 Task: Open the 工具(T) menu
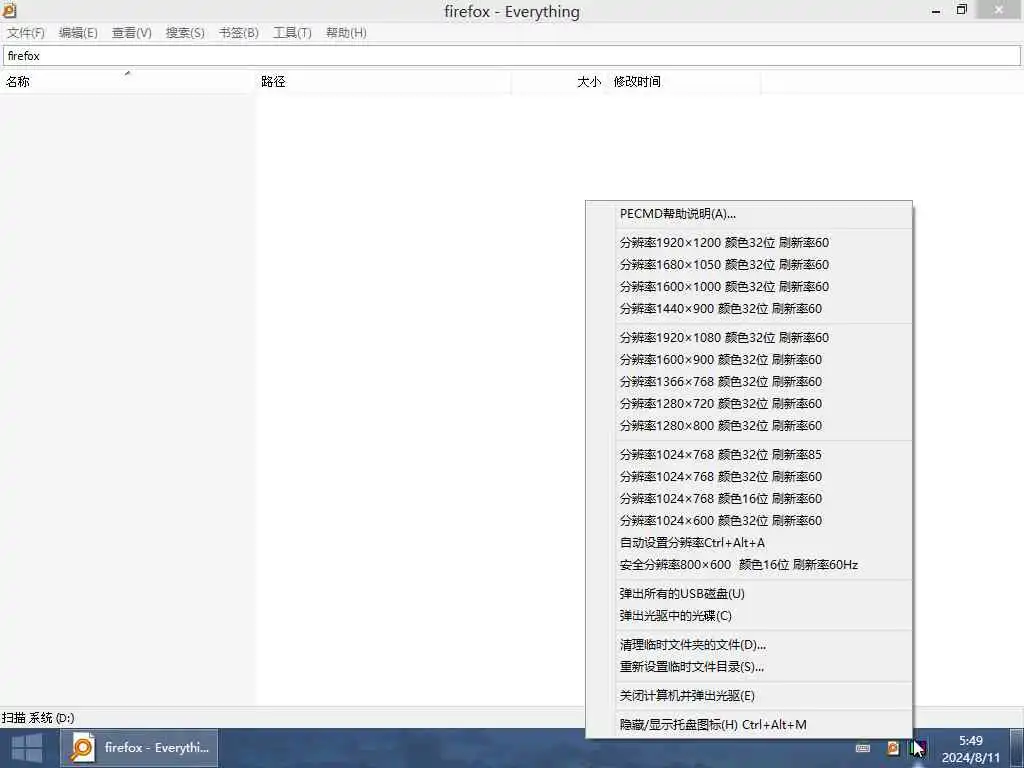coord(292,33)
